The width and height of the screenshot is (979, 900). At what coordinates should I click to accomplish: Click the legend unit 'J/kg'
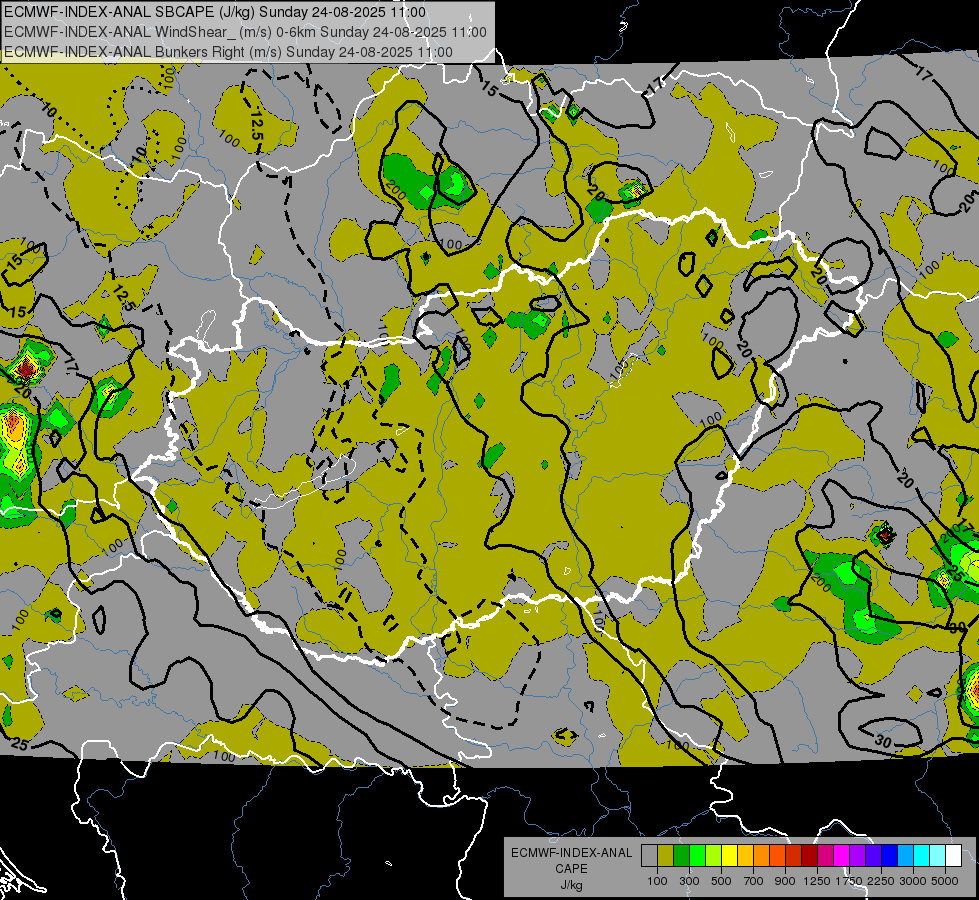(571, 885)
